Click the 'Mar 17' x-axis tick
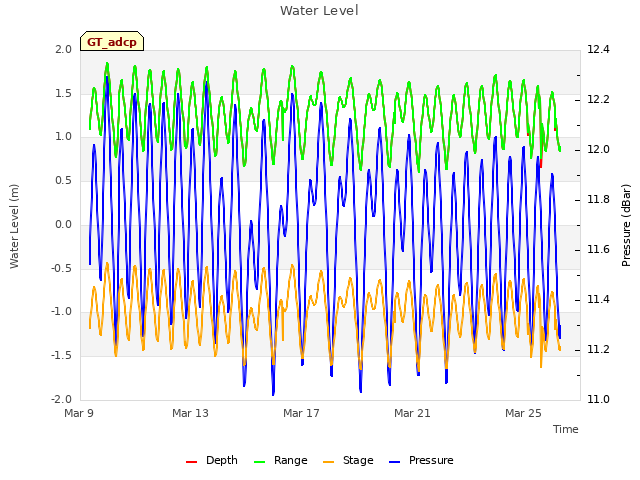 coord(301,413)
